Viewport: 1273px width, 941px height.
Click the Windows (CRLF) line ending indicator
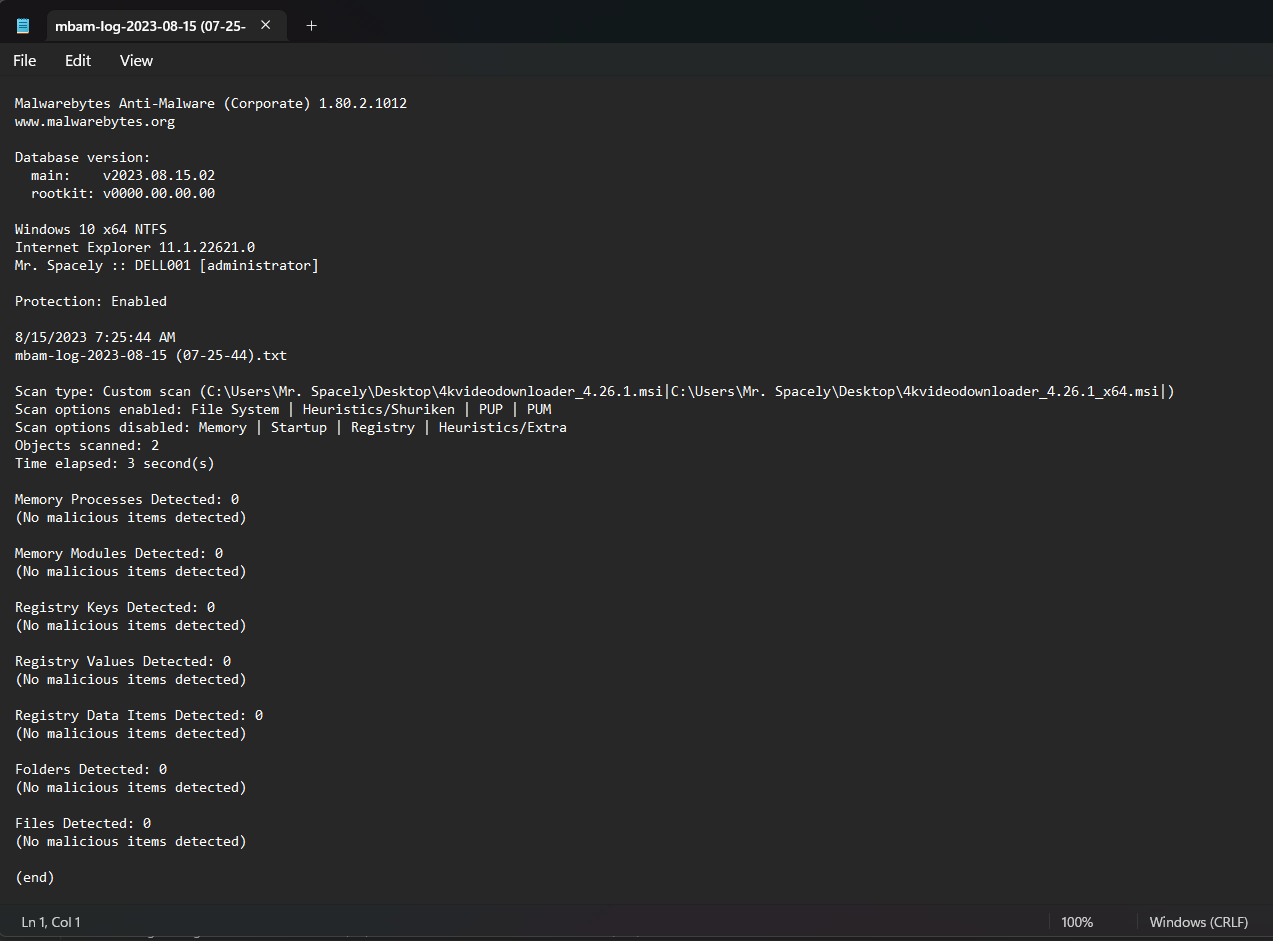tap(1198, 922)
